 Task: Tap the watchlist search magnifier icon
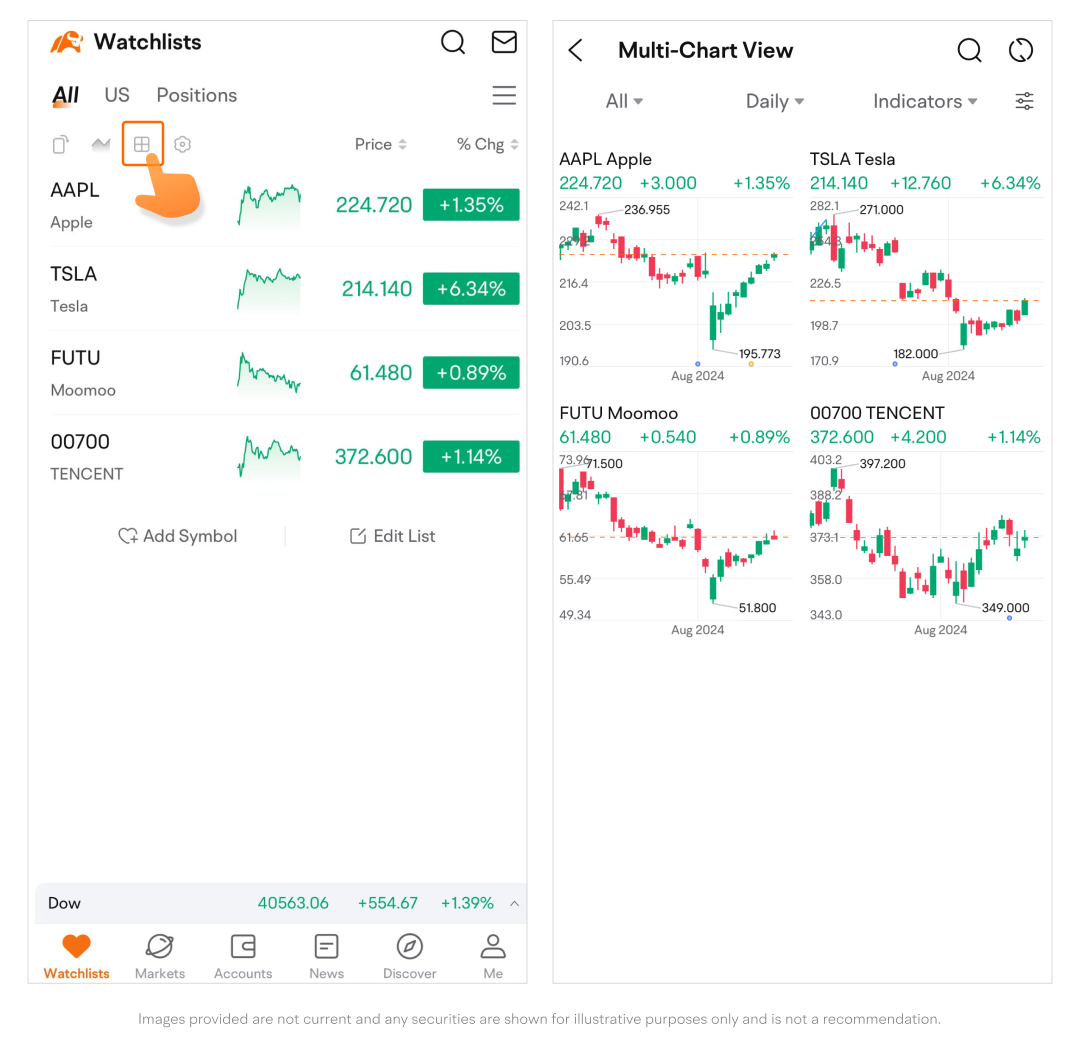click(453, 42)
